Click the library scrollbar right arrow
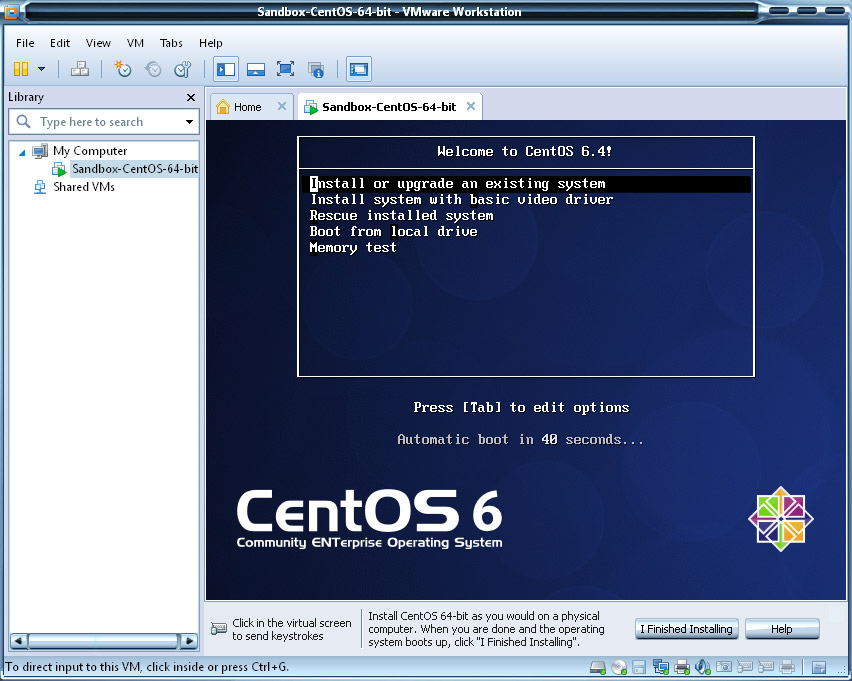This screenshot has width=852, height=681. [189, 641]
